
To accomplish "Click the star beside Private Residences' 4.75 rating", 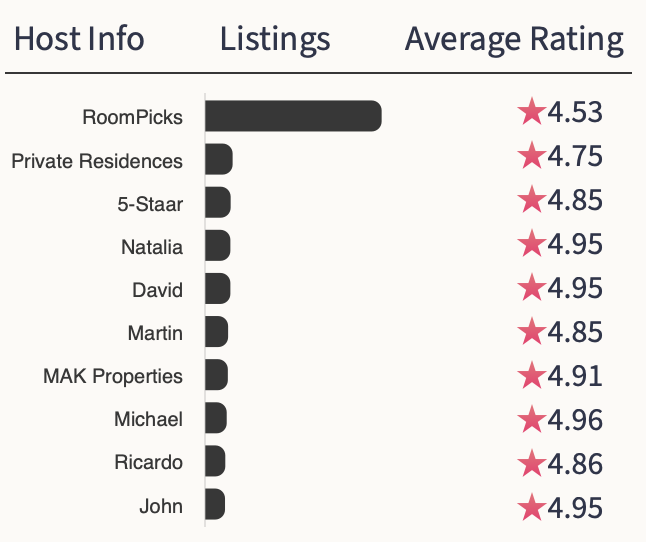I will [531, 156].
